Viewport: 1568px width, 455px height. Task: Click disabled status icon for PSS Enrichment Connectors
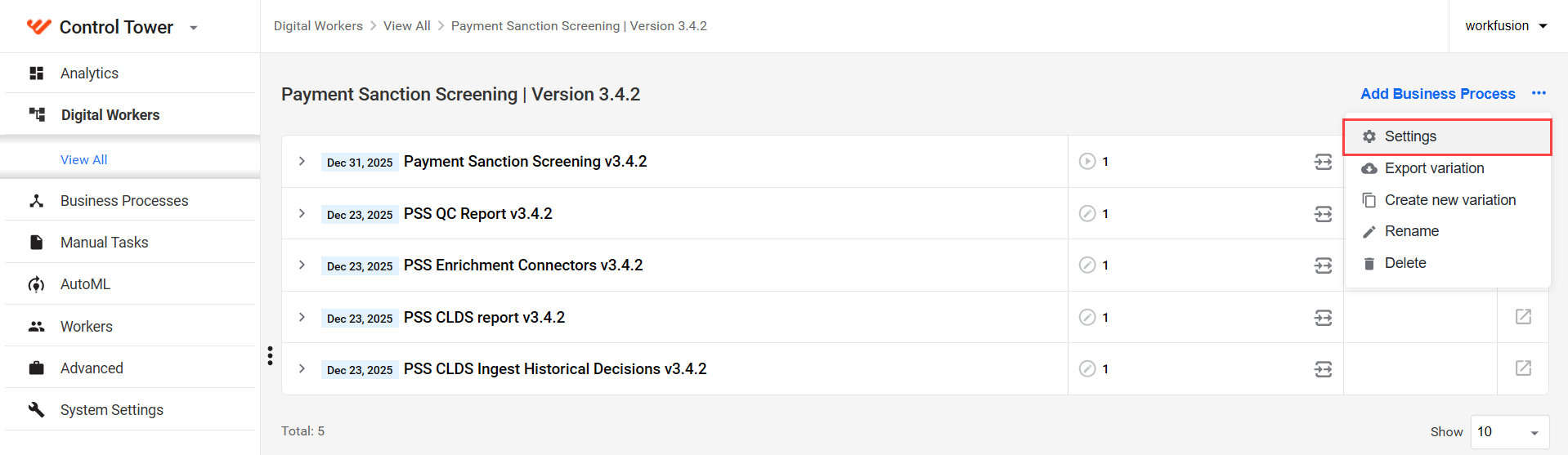pos(1087,265)
